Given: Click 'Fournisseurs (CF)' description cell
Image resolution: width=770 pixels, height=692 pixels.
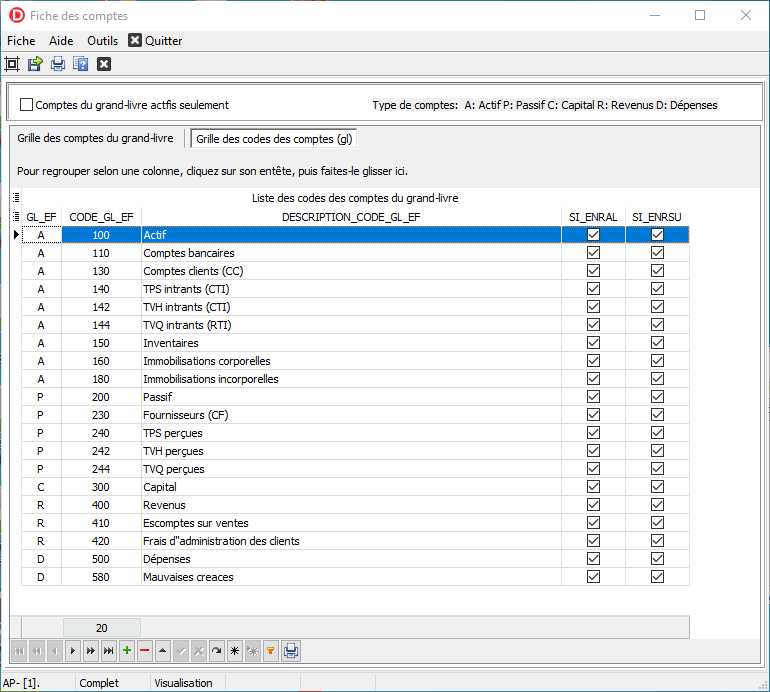Looking at the screenshot, I should [351, 415].
